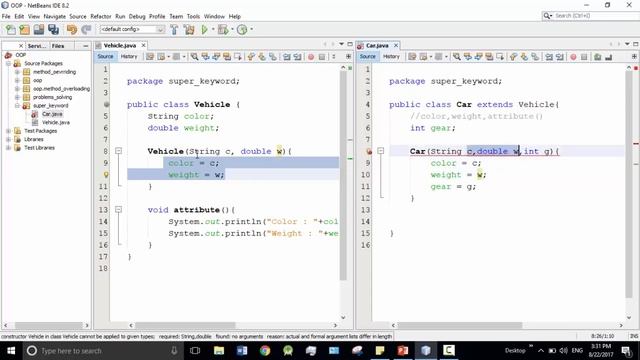
Task: Collapse the super_keyword package node
Action: (17, 106)
